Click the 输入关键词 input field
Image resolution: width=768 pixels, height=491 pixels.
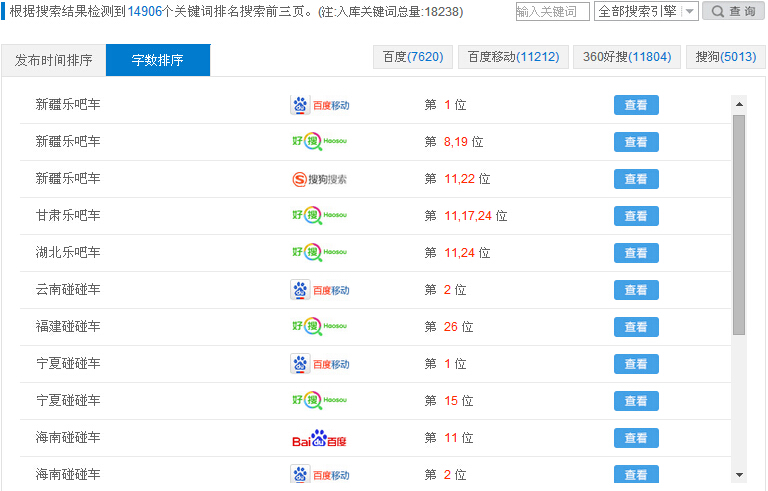coord(552,11)
